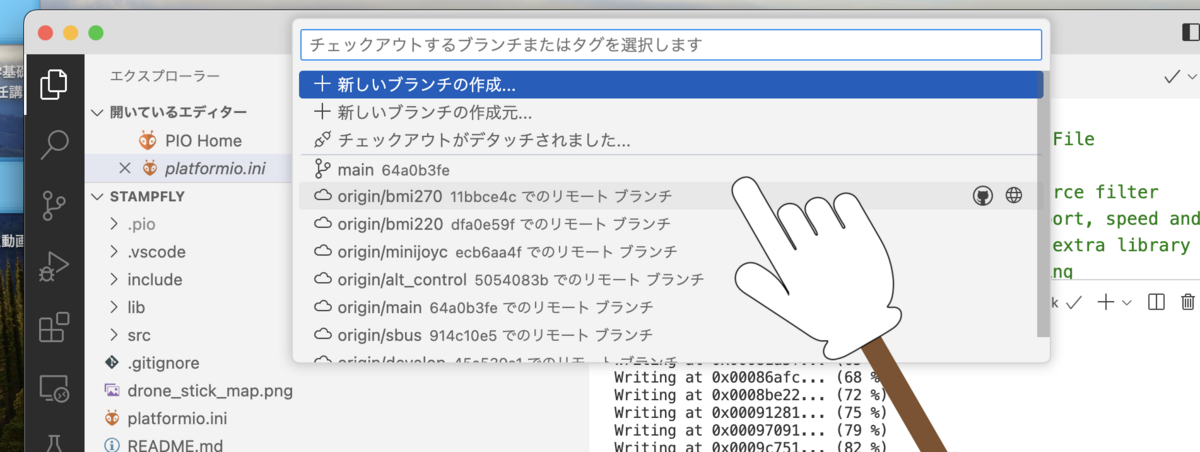
Task: Add a new terminal with plus icon
Action: coord(1106,301)
